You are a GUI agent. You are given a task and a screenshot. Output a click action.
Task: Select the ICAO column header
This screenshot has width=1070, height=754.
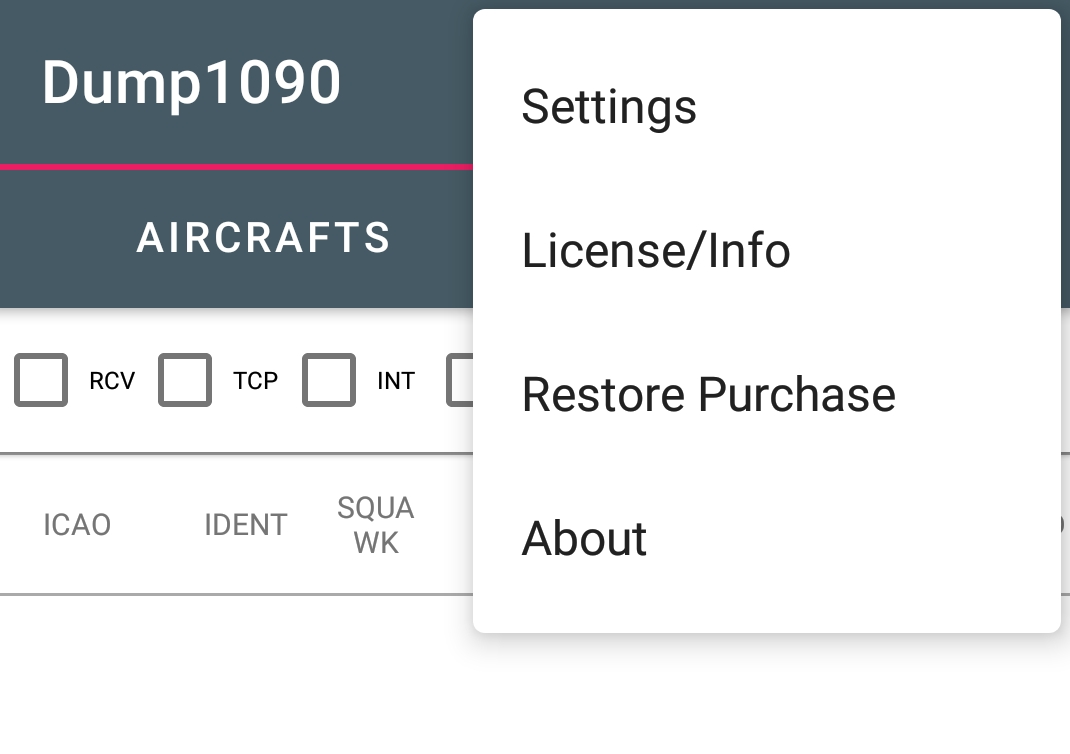[79, 524]
